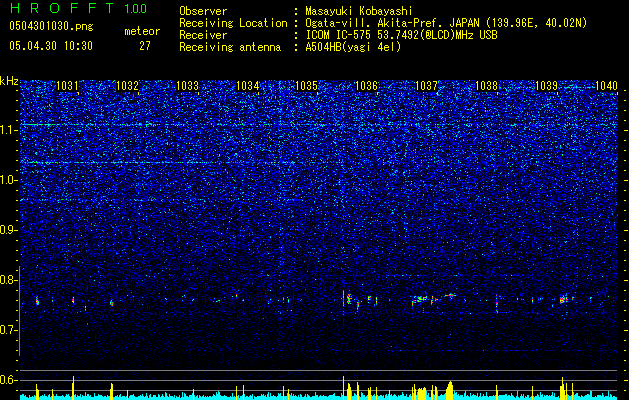Select the Ogata-vill. Akita-Pref. JAPAN location text
The height and width of the screenshot is (400, 629).
pyautogui.click(x=446, y=24)
